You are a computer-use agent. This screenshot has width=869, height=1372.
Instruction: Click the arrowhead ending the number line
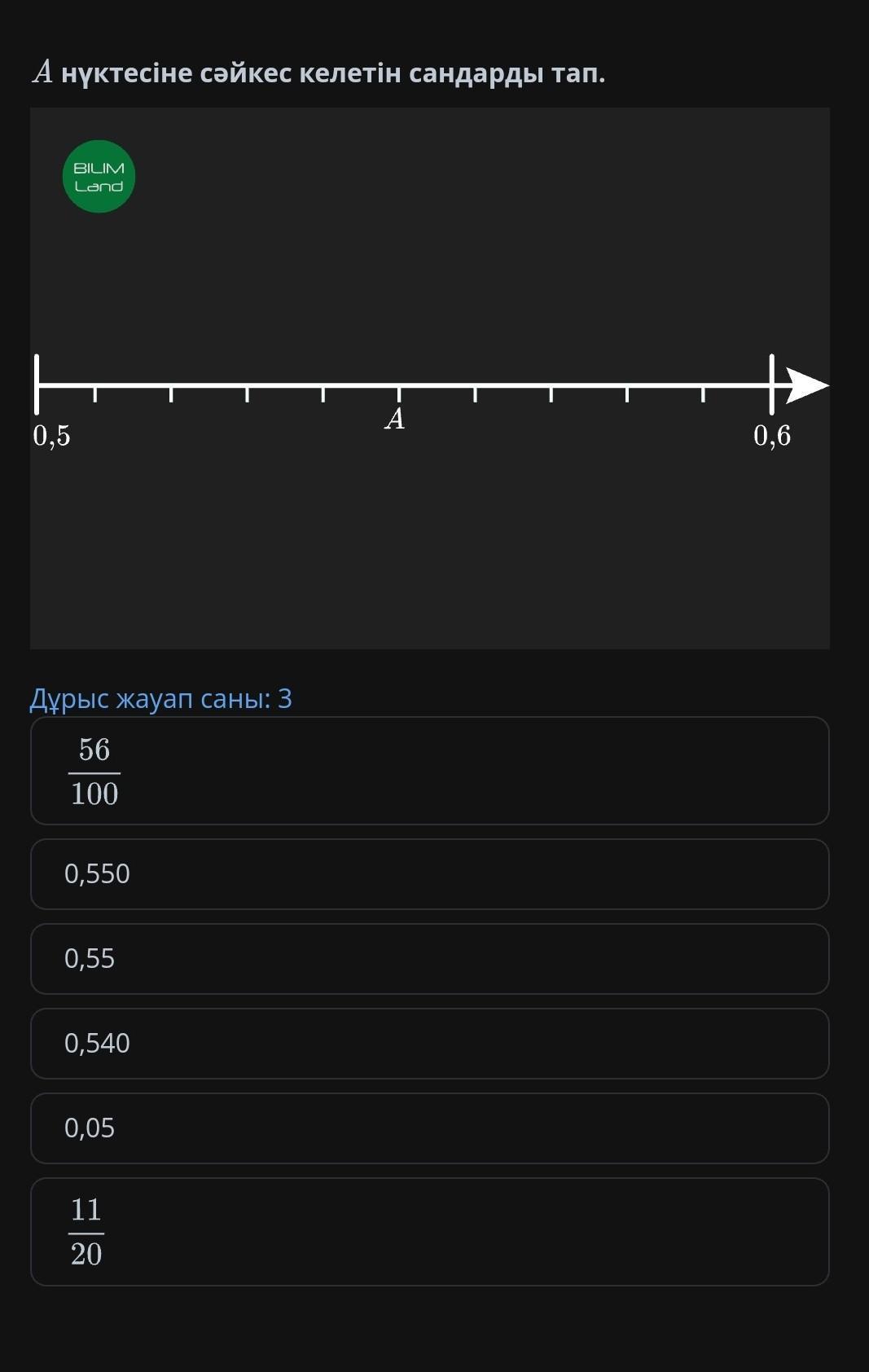point(806,385)
